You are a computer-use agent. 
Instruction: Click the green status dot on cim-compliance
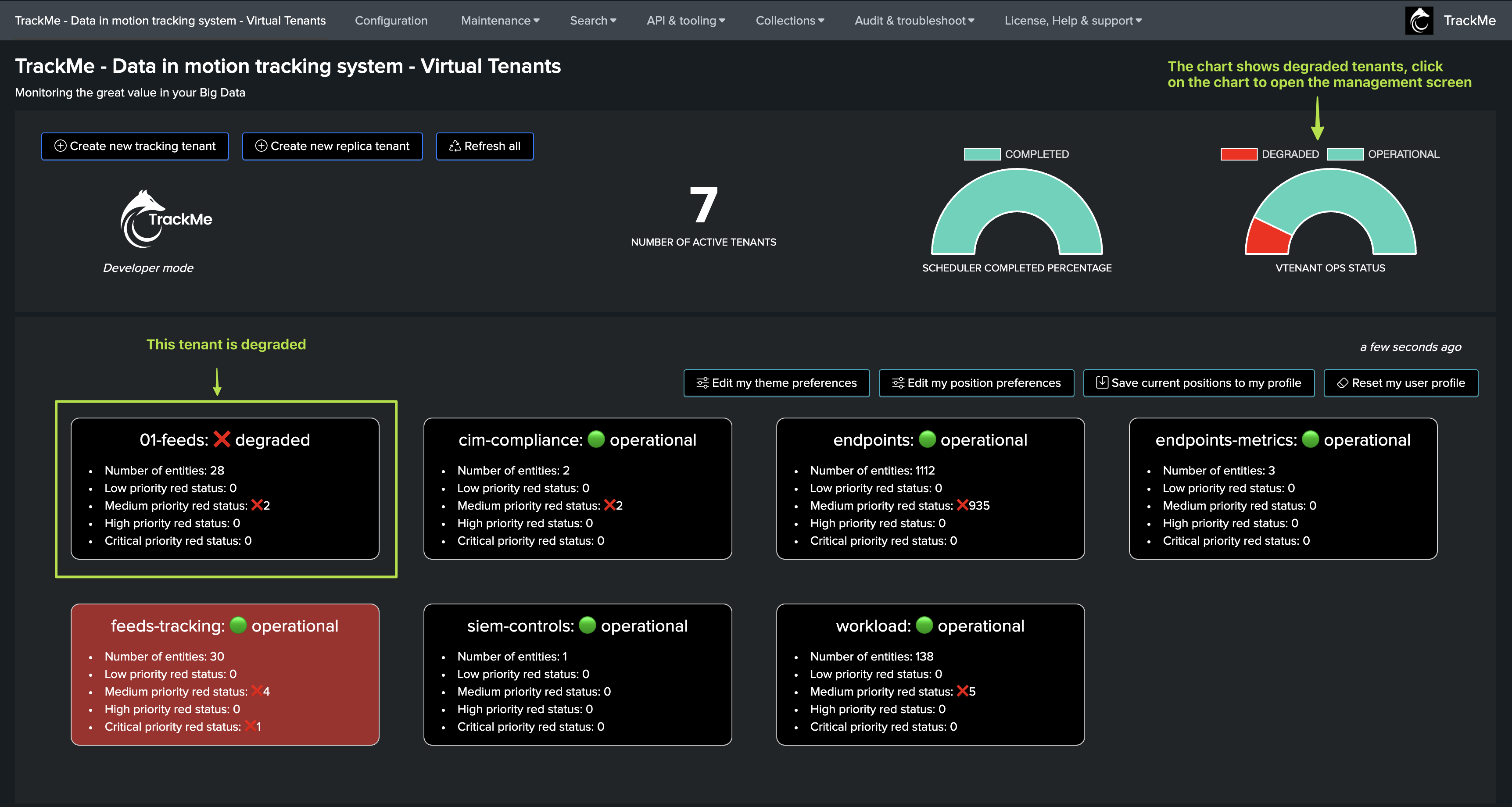pos(596,439)
